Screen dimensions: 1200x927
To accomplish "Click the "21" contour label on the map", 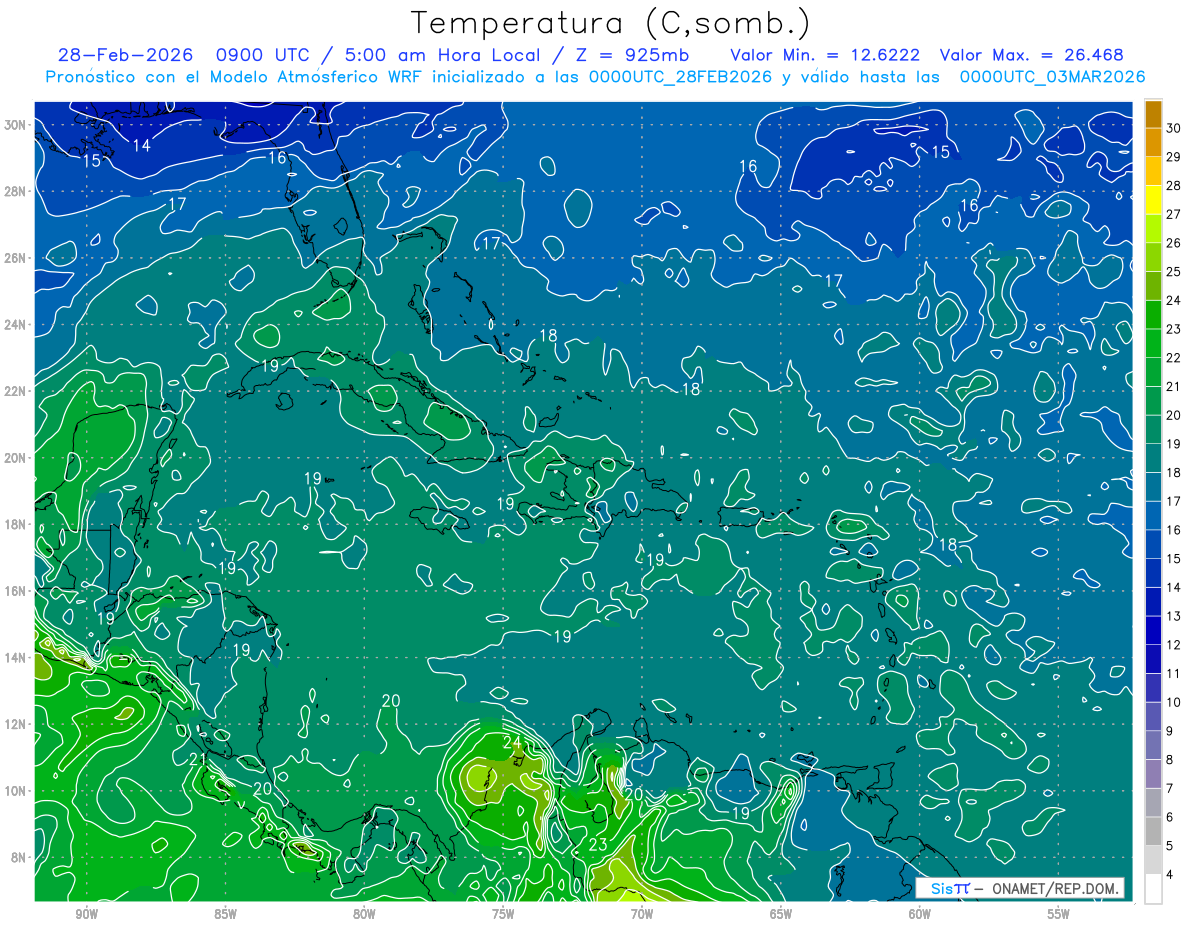I will tap(198, 760).
